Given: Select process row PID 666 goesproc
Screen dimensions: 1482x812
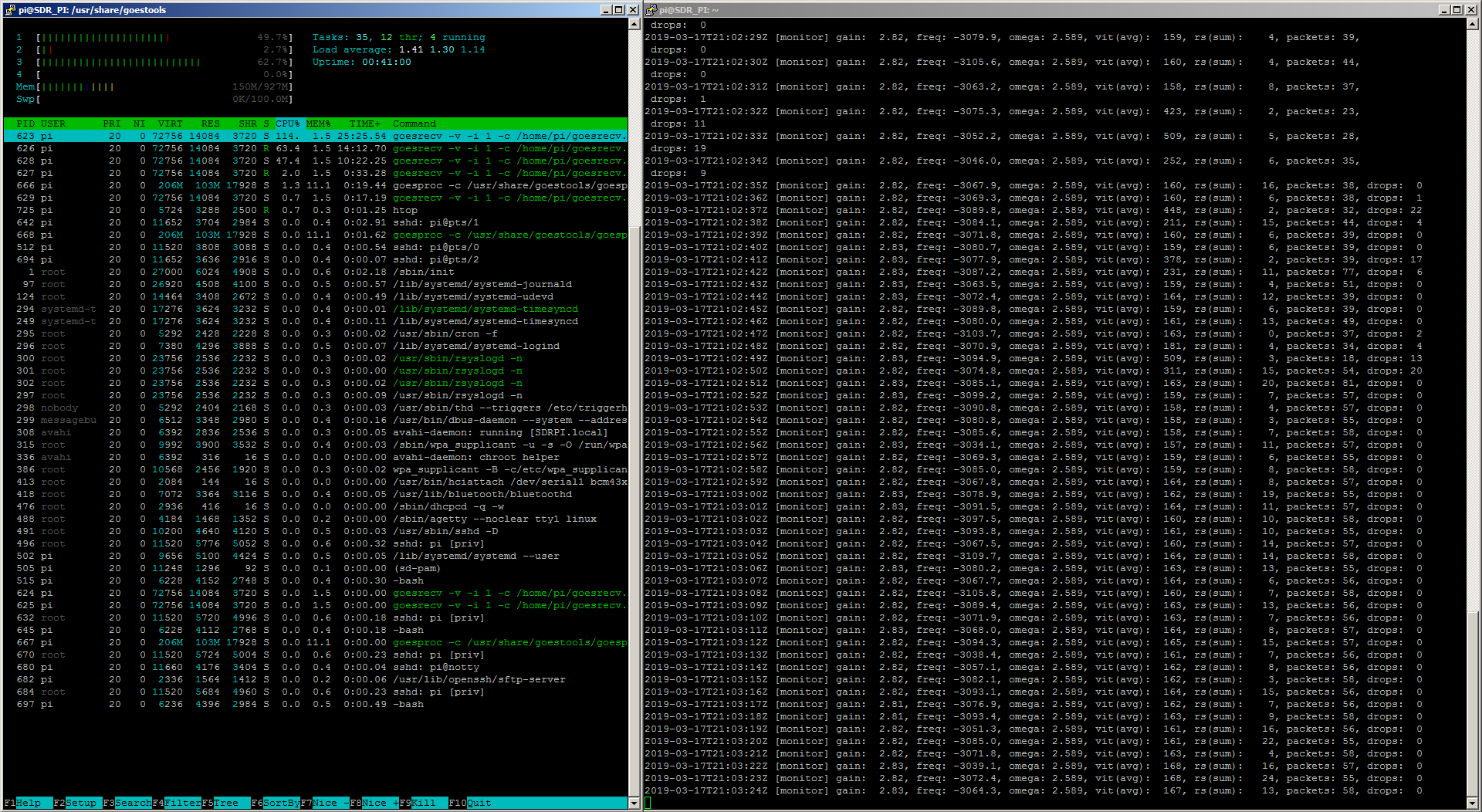Looking at the screenshot, I should (x=316, y=185).
